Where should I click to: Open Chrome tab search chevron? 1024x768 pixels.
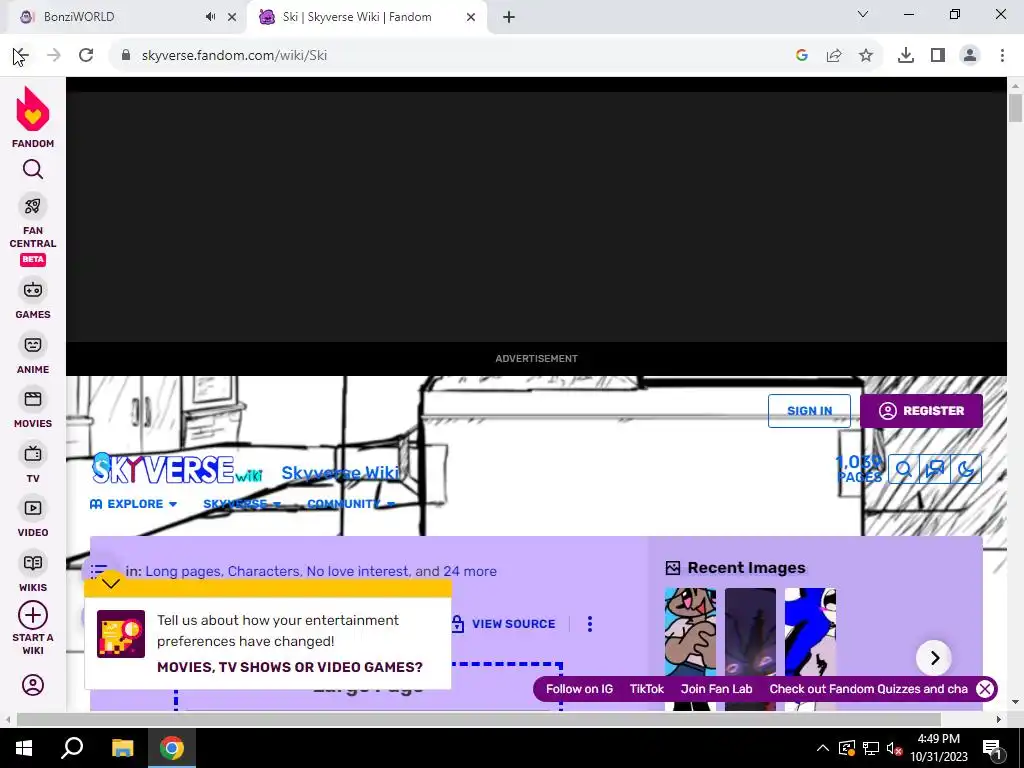click(863, 14)
